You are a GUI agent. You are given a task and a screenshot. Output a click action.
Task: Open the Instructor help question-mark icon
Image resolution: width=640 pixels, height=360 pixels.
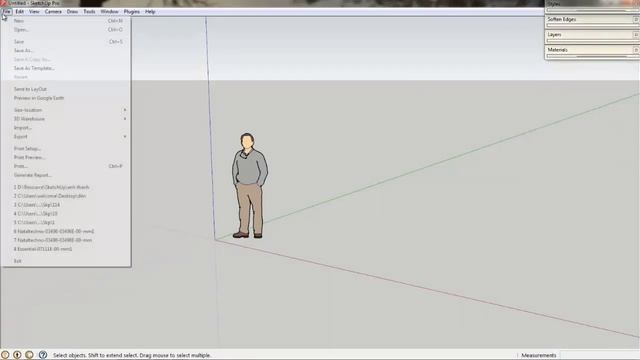43,355
